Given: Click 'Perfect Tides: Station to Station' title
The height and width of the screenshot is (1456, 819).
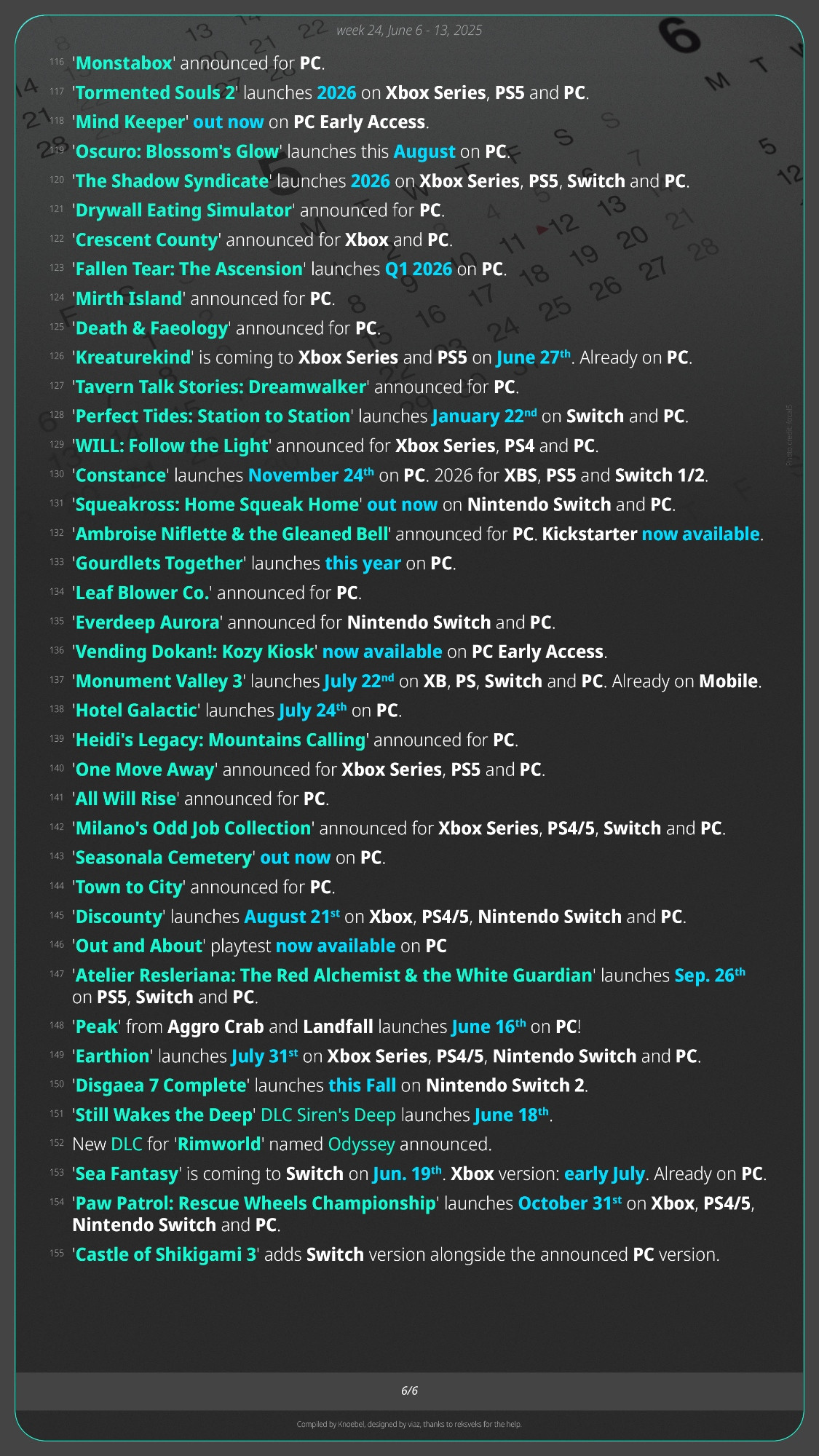Looking at the screenshot, I should [x=213, y=416].
